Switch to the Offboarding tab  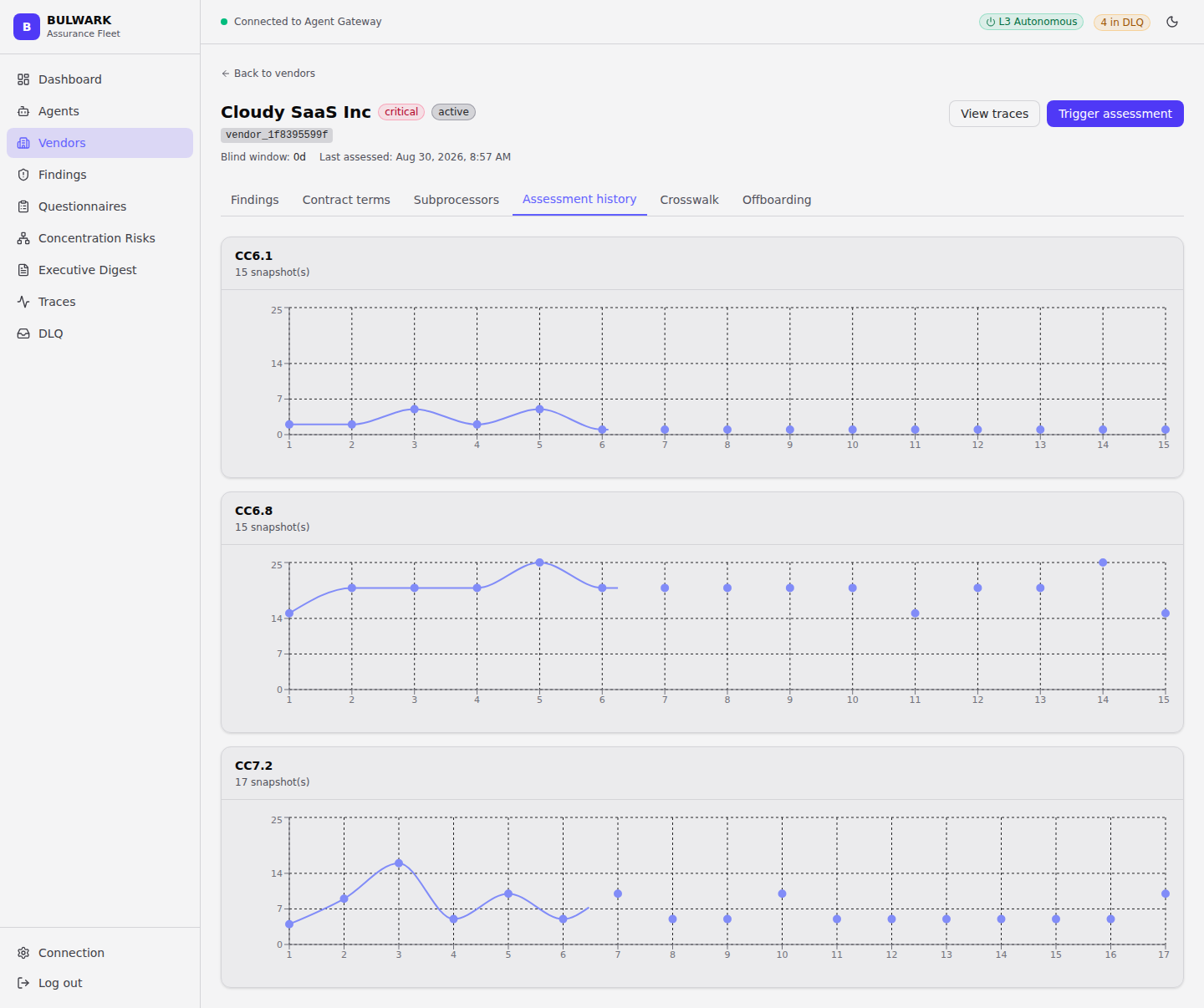click(x=777, y=200)
